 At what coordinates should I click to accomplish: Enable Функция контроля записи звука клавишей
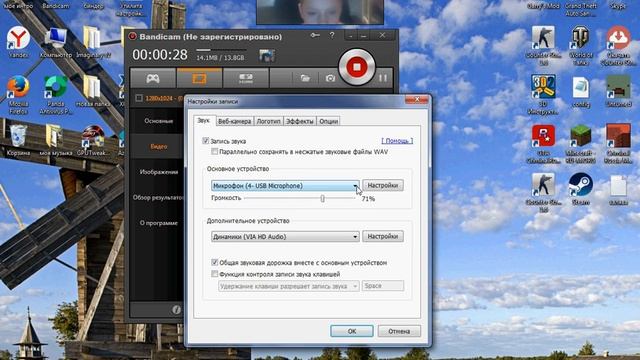coord(214,274)
